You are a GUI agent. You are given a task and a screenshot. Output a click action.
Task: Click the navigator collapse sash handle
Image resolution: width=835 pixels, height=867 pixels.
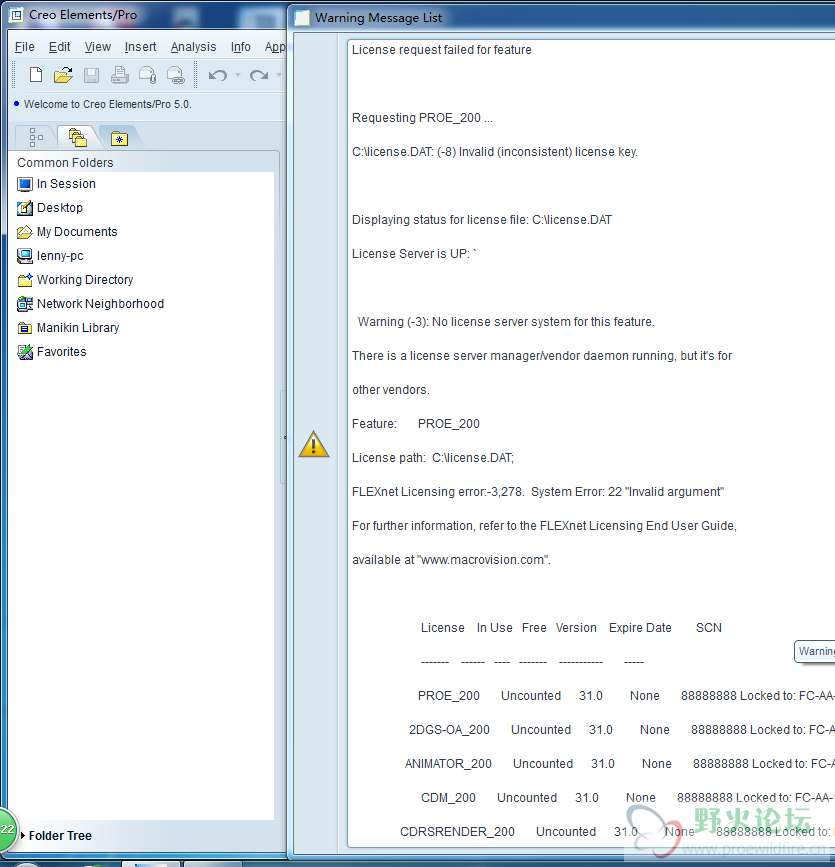pyautogui.click(x=284, y=437)
